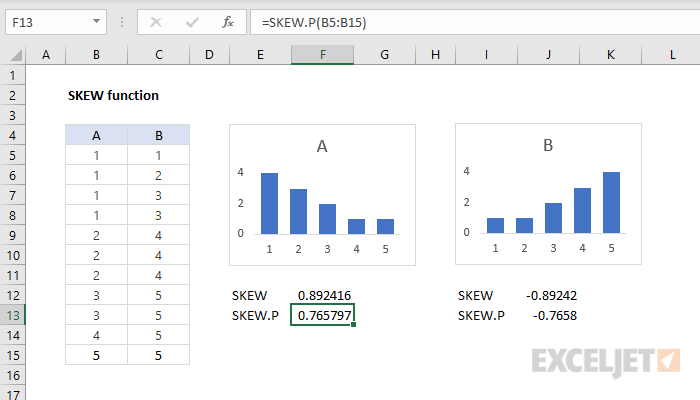Click the SKEW.P label under chart B

(x=481, y=316)
